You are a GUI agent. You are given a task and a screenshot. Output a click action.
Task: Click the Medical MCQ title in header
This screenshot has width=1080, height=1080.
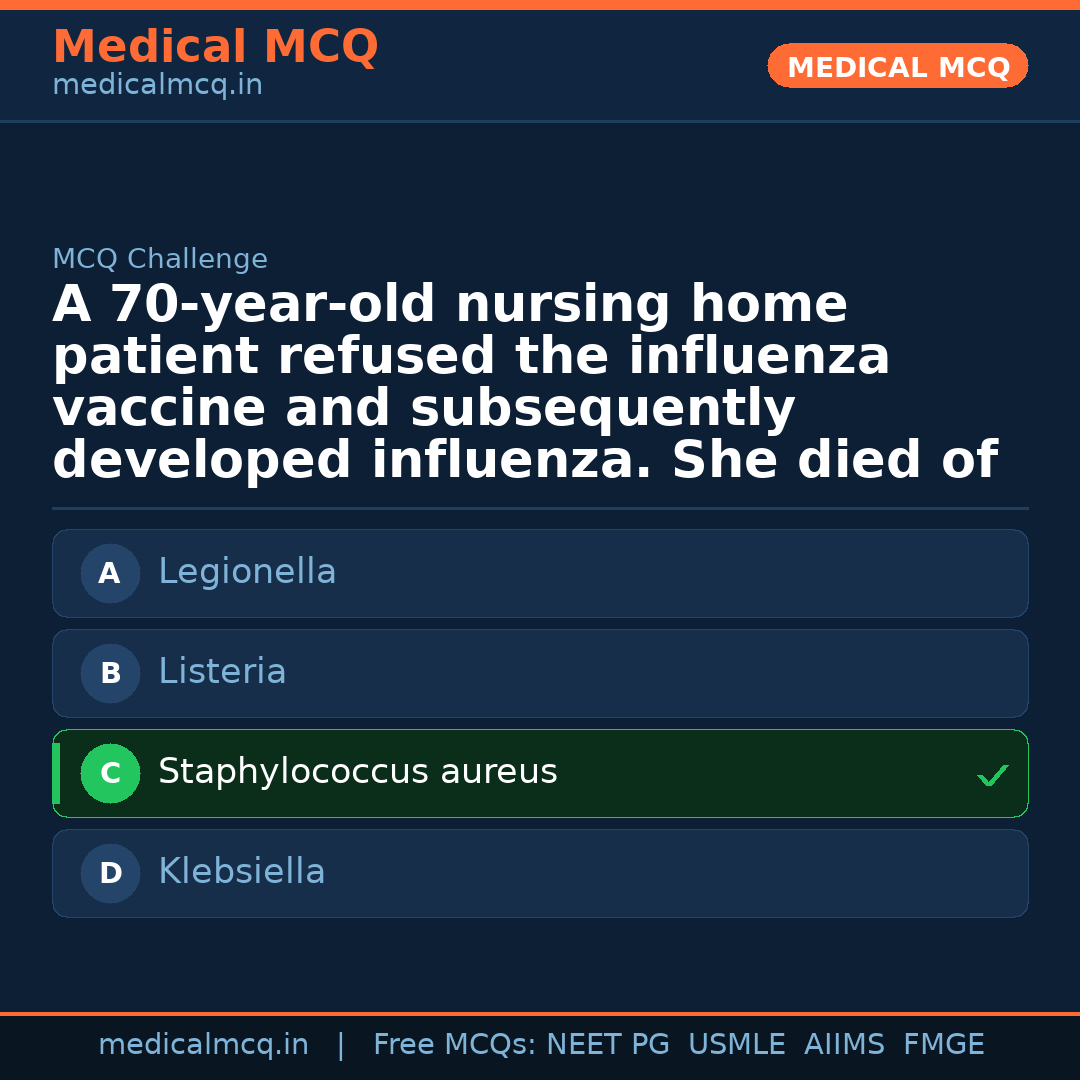tap(215, 47)
